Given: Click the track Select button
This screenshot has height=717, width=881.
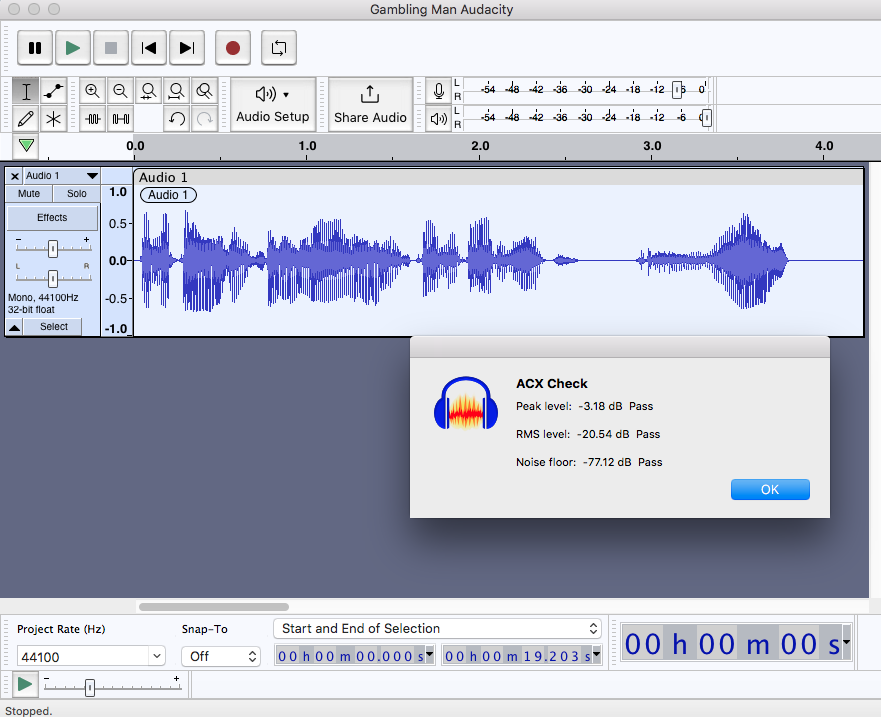Looking at the screenshot, I should tap(54, 326).
